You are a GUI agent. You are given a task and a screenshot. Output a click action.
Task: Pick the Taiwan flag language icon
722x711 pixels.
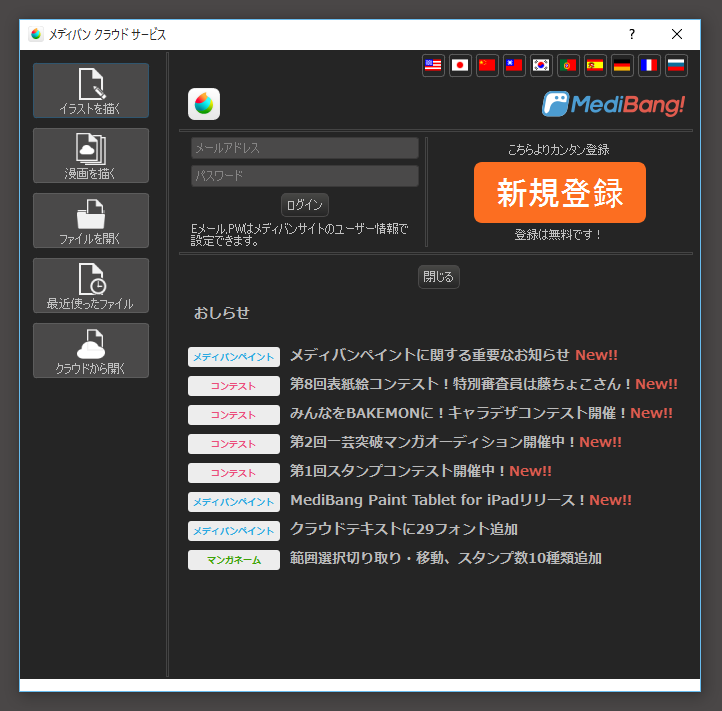pos(514,65)
